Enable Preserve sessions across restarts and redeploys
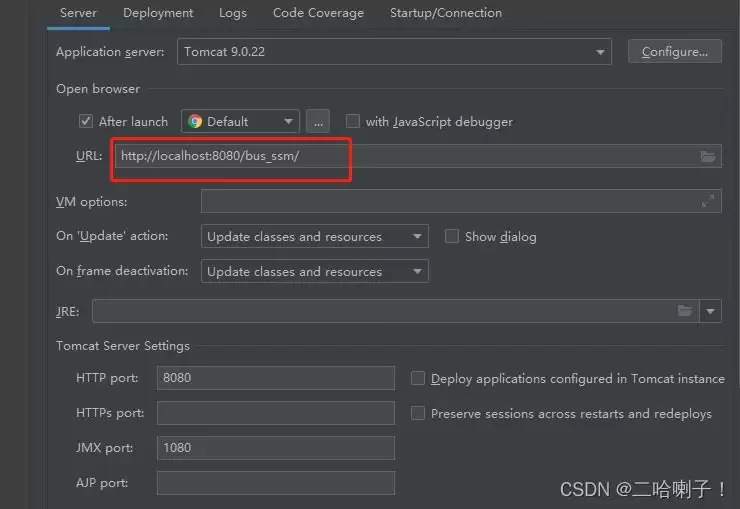Screen dimensions: 740x509 click(x=418, y=413)
